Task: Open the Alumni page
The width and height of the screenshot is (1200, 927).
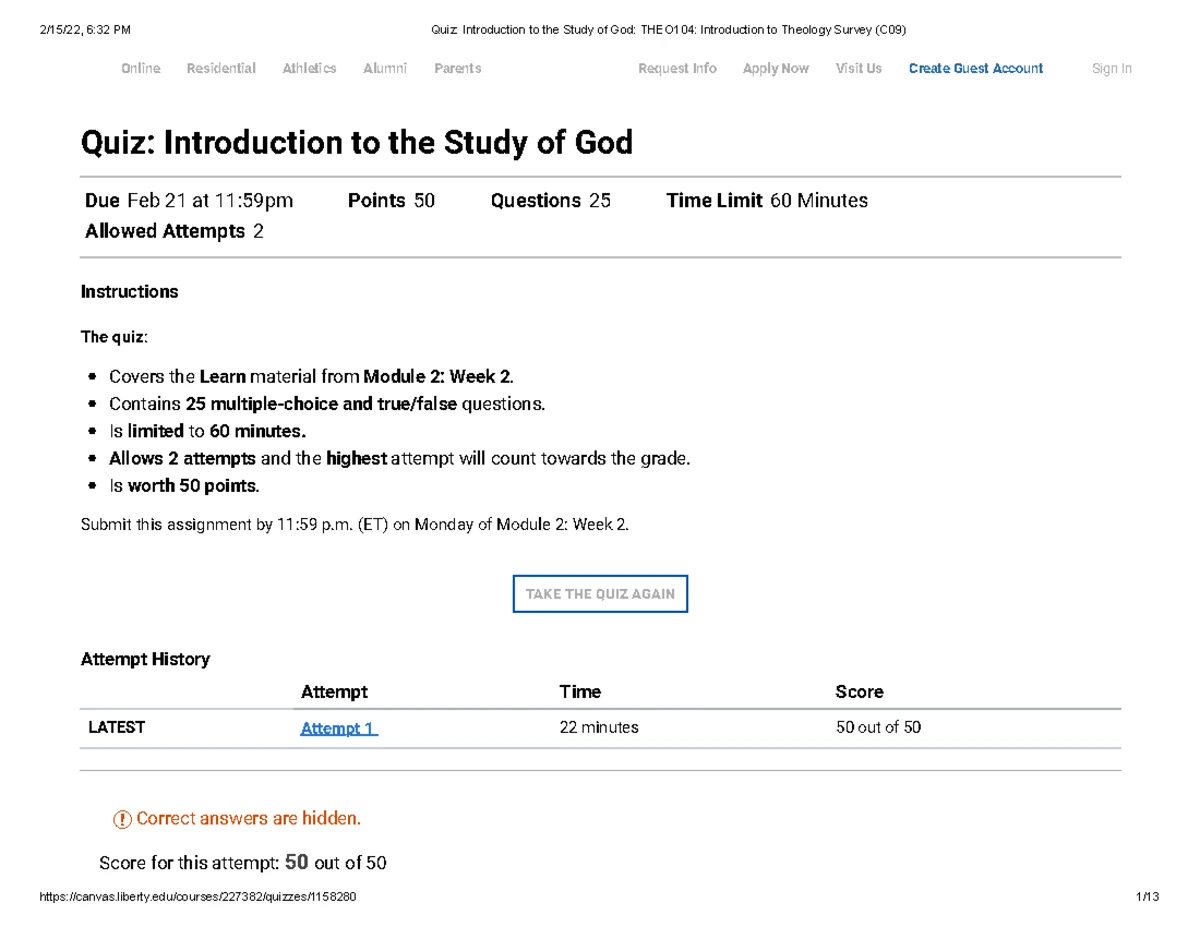Action: click(x=385, y=68)
